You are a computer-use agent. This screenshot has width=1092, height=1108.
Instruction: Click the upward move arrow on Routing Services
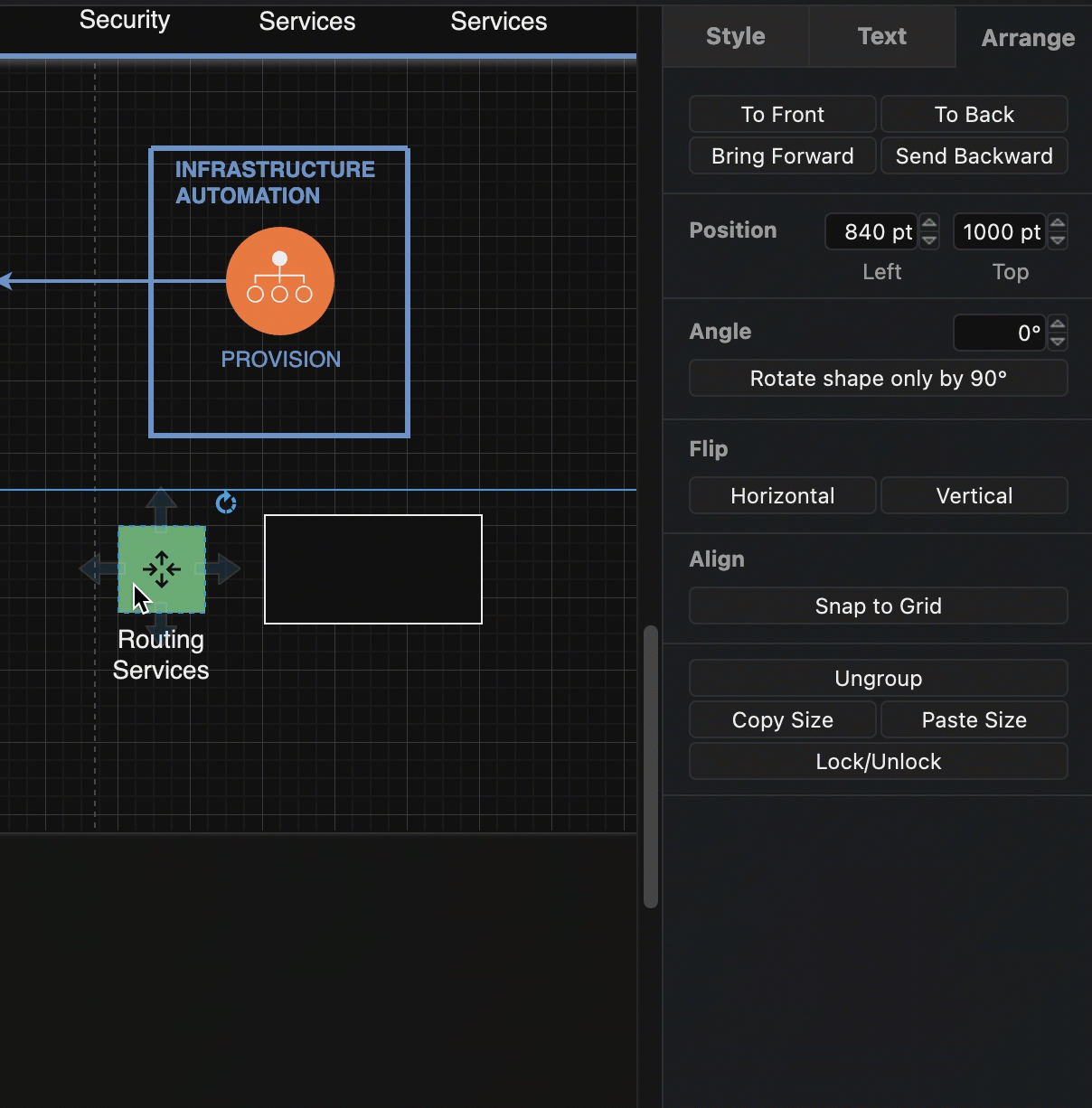[161, 502]
